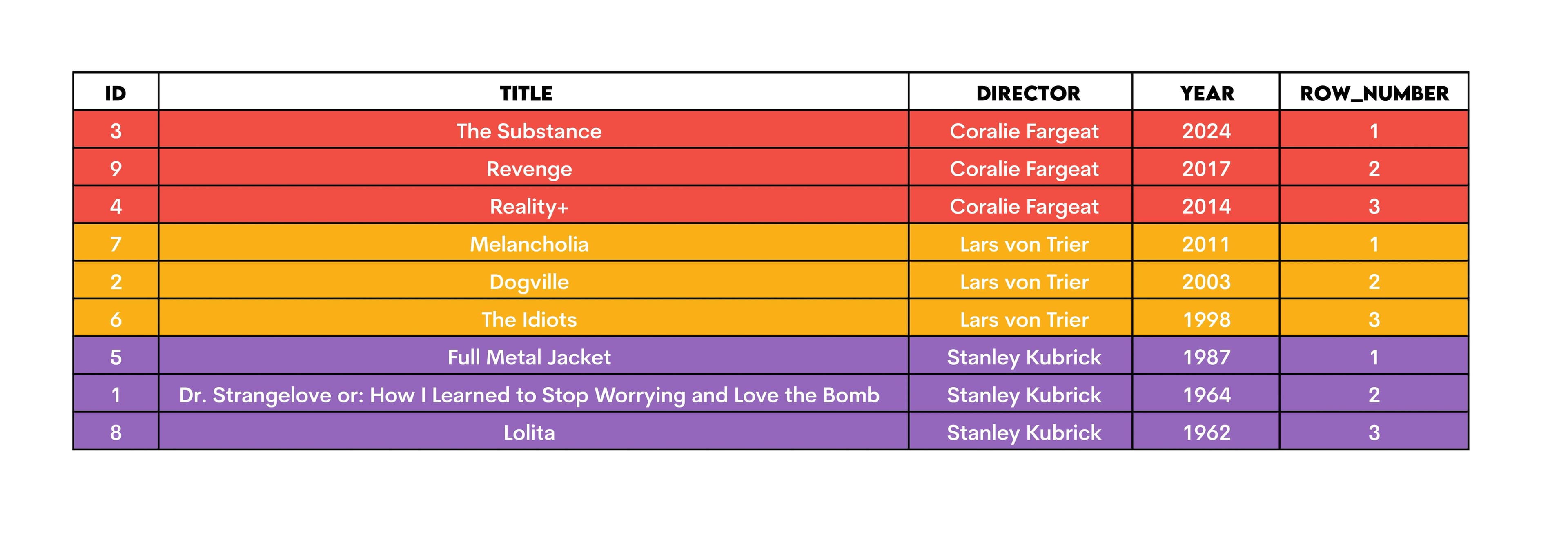Image resolution: width=1568 pixels, height=538 pixels.
Task: Select the Dr. Strangelove title cell
Action: pyautogui.click(x=529, y=395)
